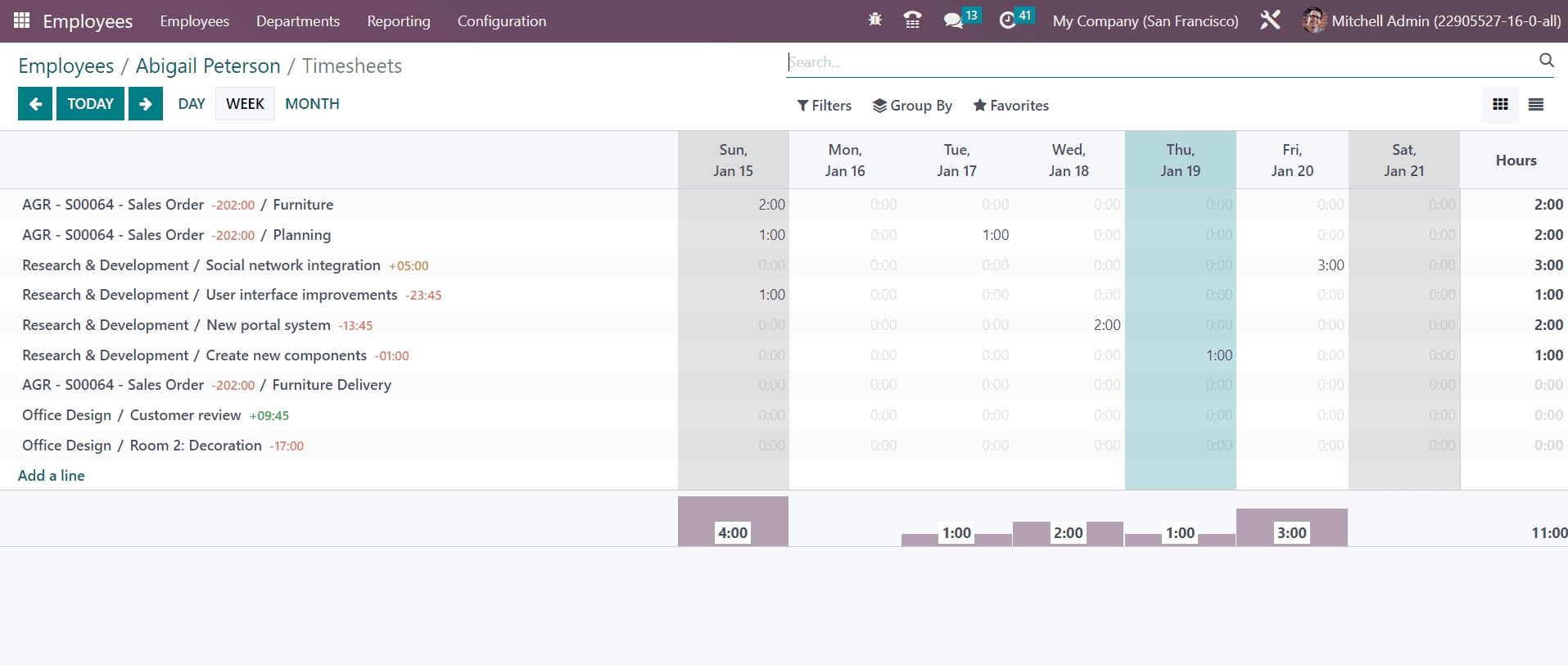Viewport: 1568px width, 665px height.
Task: Click the TODAY button
Action: tap(90, 104)
